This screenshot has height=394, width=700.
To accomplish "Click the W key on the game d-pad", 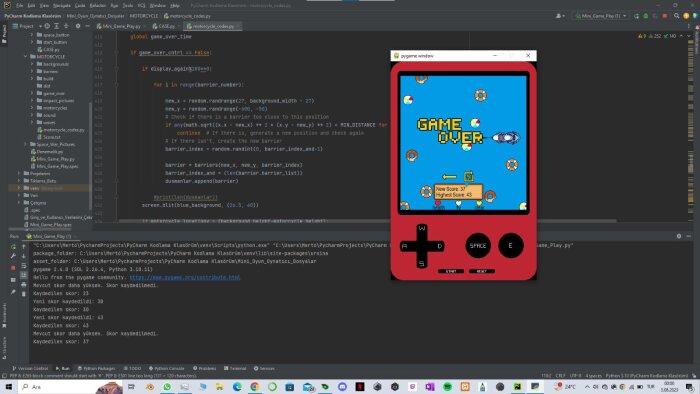I will (421, 229).
